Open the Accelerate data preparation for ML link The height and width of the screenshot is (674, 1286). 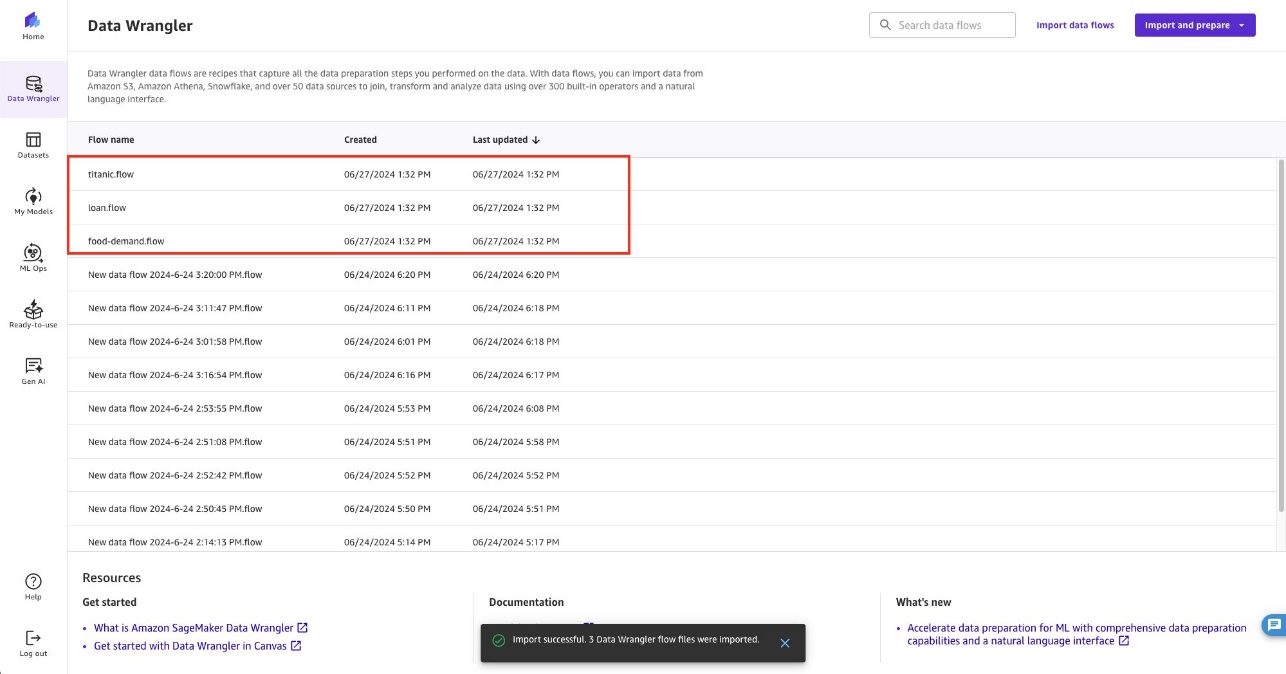(1078, 634)
